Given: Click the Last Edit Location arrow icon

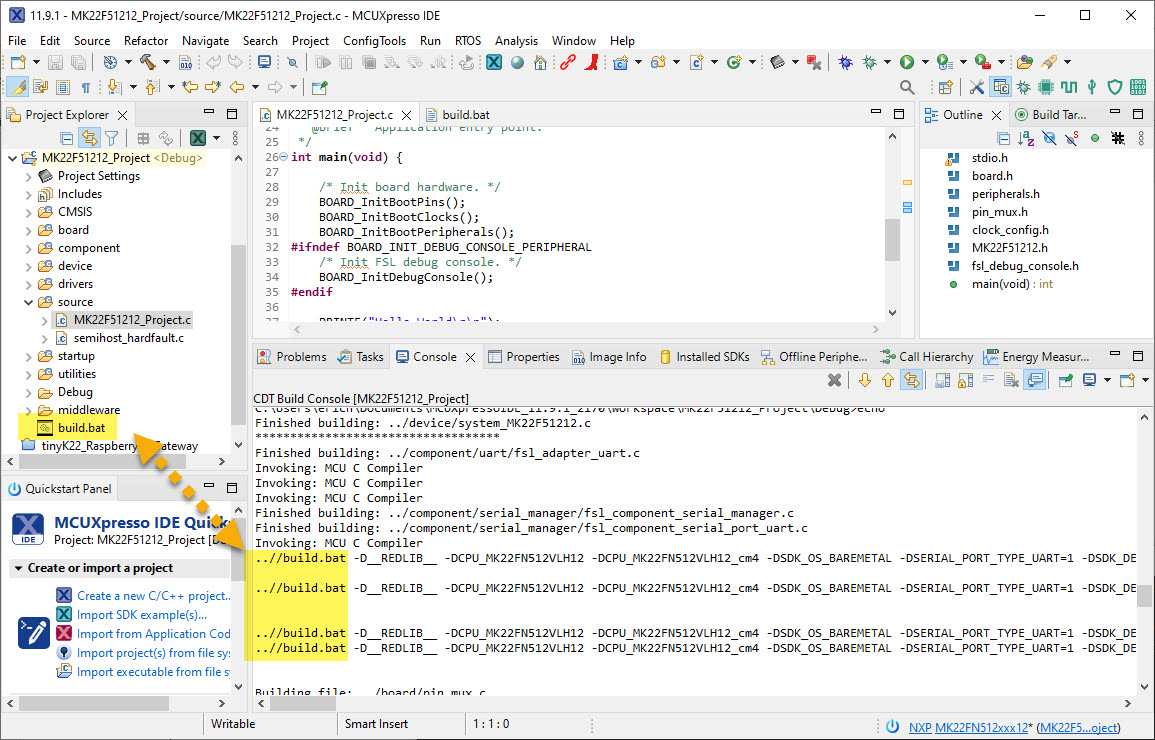Looking at the screenshot, I should click(x=190, y=88).
